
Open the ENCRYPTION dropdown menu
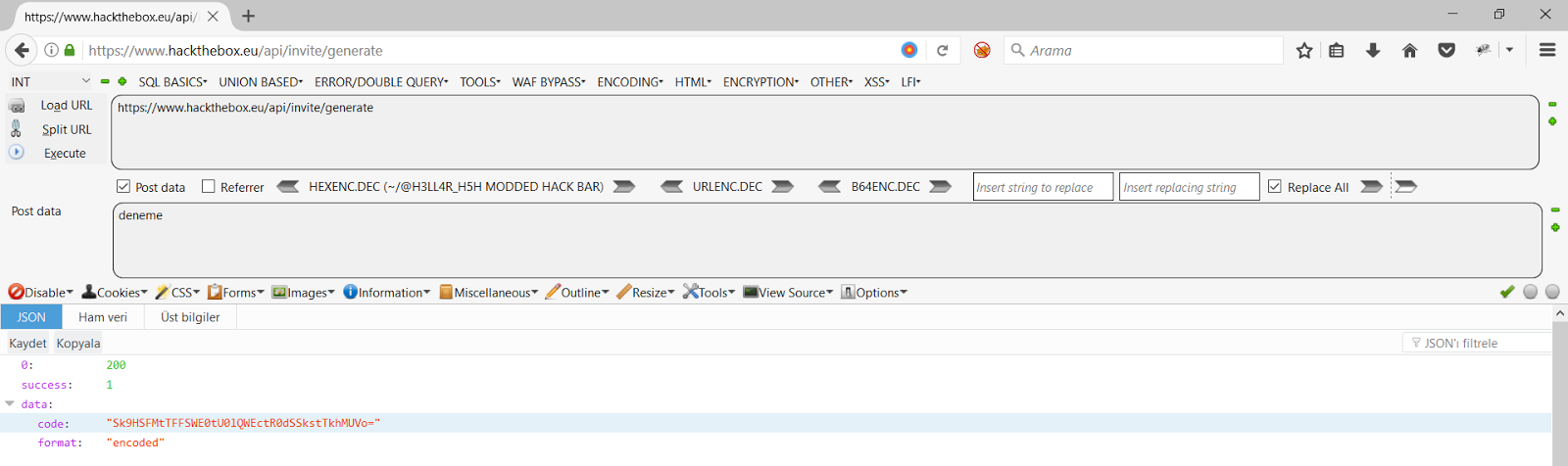(x=761, y=82)
